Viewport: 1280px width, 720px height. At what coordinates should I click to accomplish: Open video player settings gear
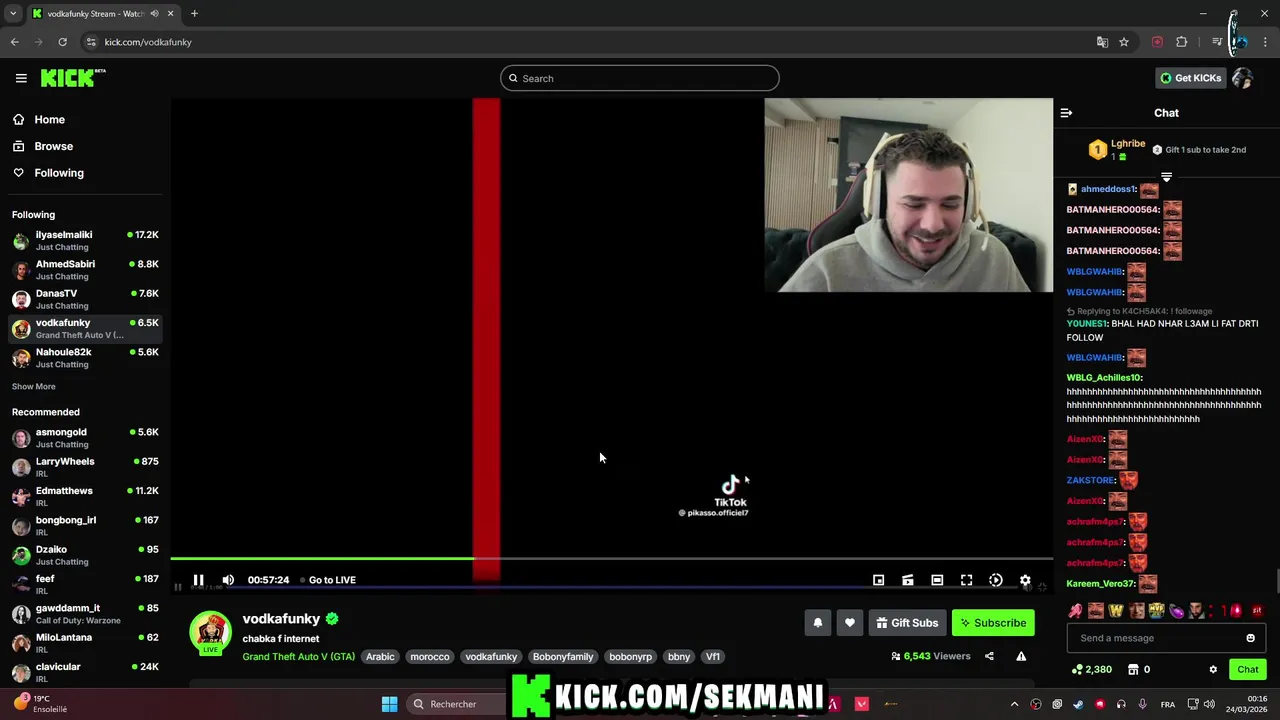(x=1025, y=580)
